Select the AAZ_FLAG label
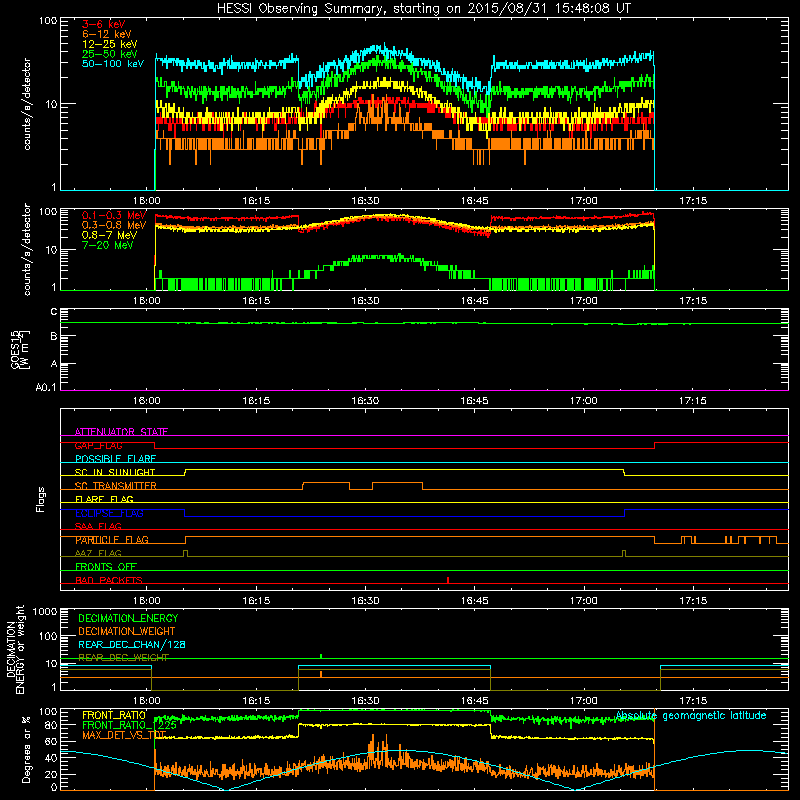800x800 pixels. pyautogui.click(x=98, y=553)
